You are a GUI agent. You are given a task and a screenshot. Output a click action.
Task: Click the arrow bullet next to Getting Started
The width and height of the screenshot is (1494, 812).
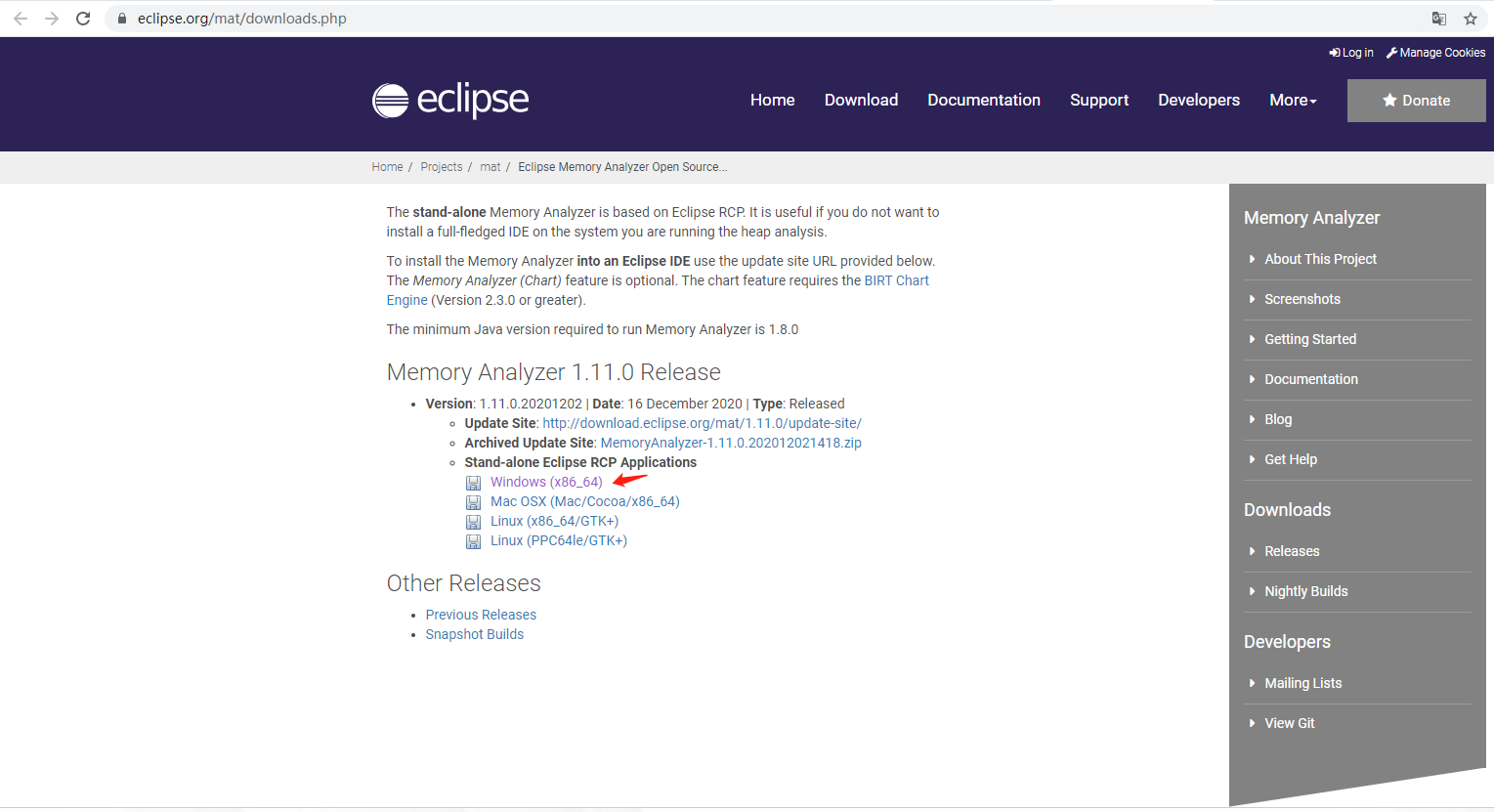point(1252,339)
